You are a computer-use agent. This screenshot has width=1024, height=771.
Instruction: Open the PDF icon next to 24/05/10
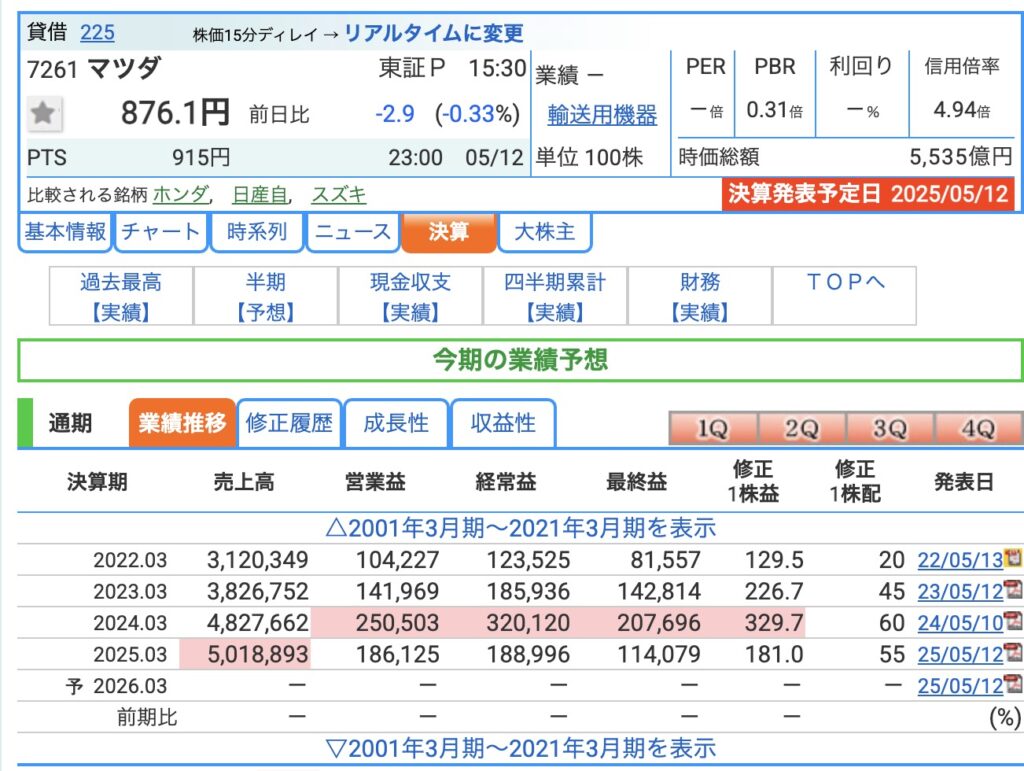[1014, 621]
